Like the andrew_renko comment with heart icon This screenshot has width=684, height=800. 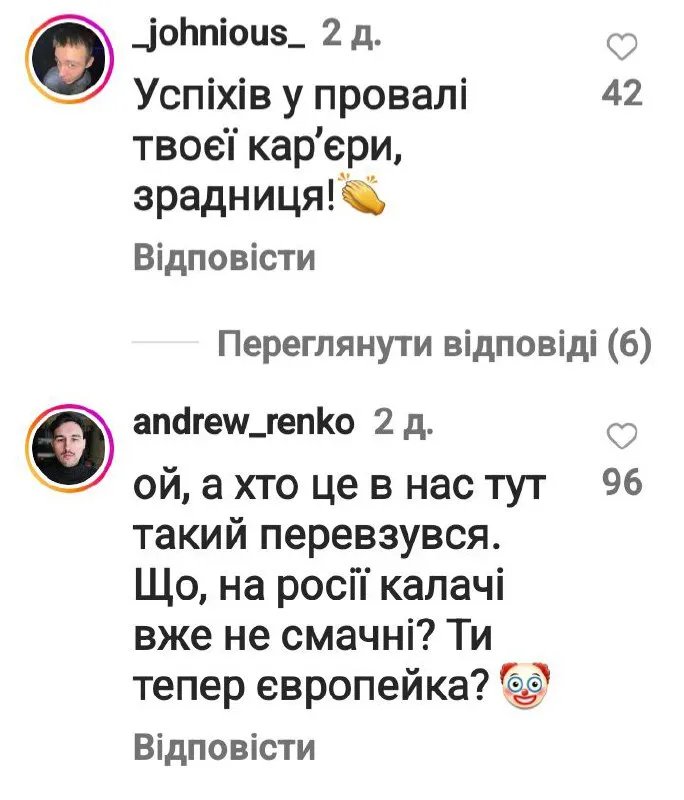pyautogui.click(x=622, y=436)
